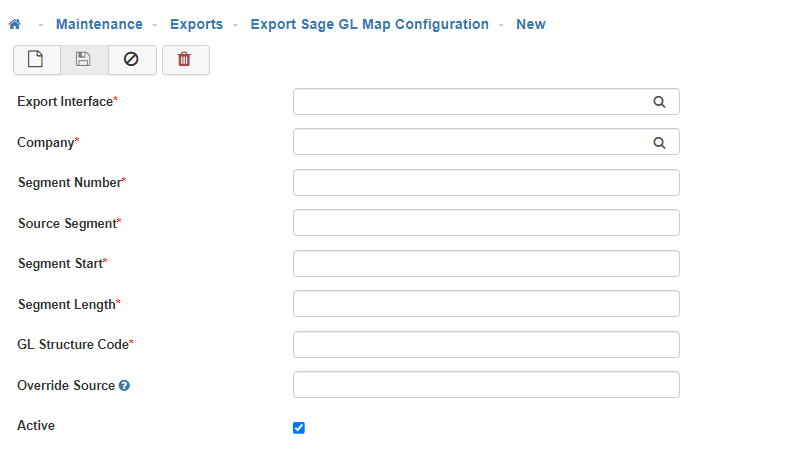The image size is (810, 454).
Task: Click the Save floppy disk icon
Action: [x=84, y=59]
